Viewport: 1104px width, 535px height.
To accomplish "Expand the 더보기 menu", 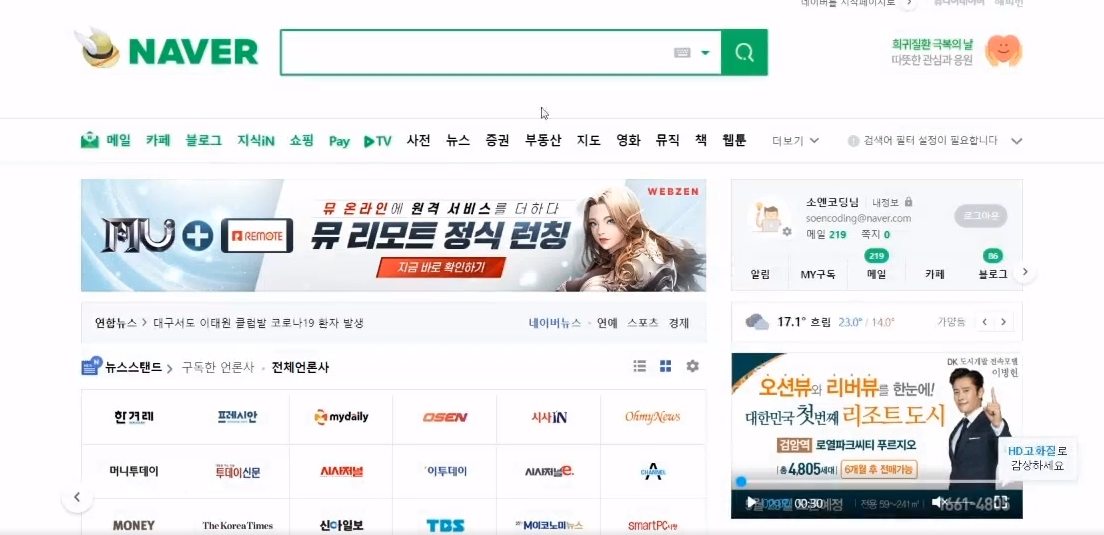I will tap(795, 141).
